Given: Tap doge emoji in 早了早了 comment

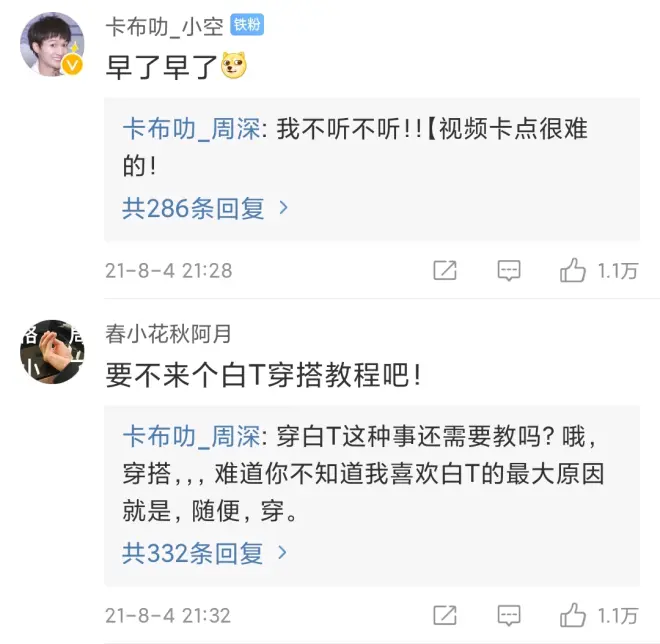Looking at the screenshot, I should 234,67.
